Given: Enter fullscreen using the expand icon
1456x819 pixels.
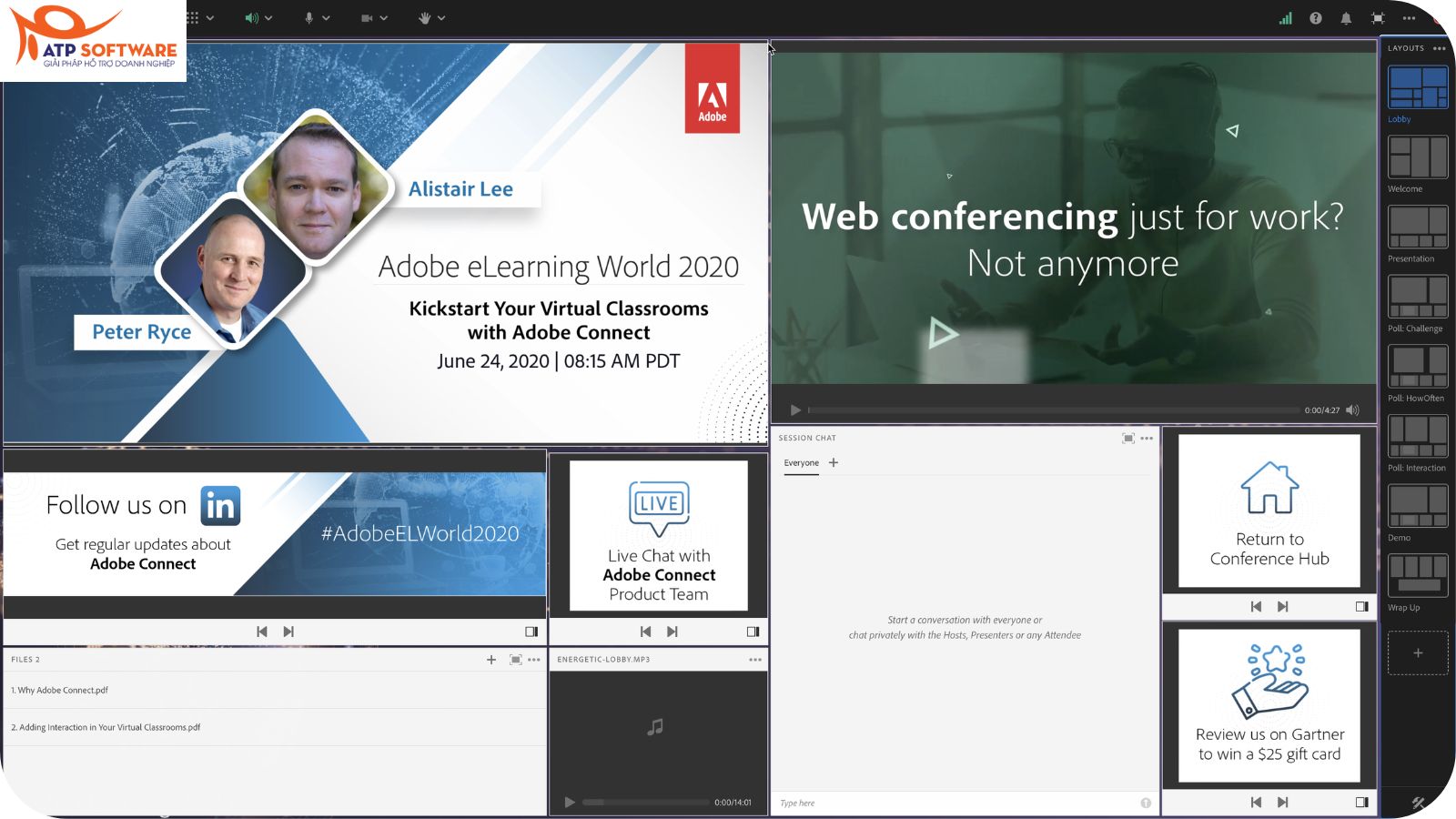Looking at the screenshot, I should 1378,16.
